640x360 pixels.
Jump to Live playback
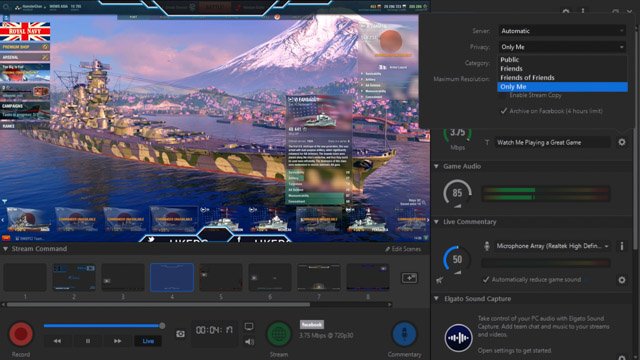(x=148, y=341)
